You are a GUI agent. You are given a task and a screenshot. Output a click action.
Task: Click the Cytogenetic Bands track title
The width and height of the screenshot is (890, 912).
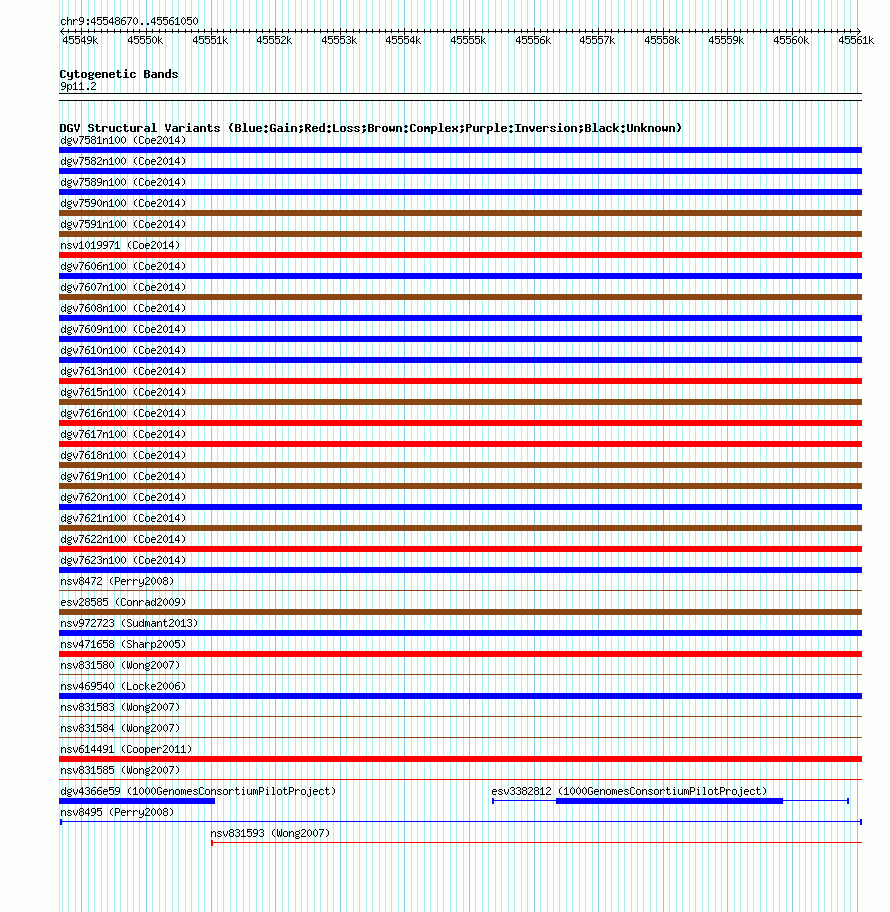coord(119,74)
